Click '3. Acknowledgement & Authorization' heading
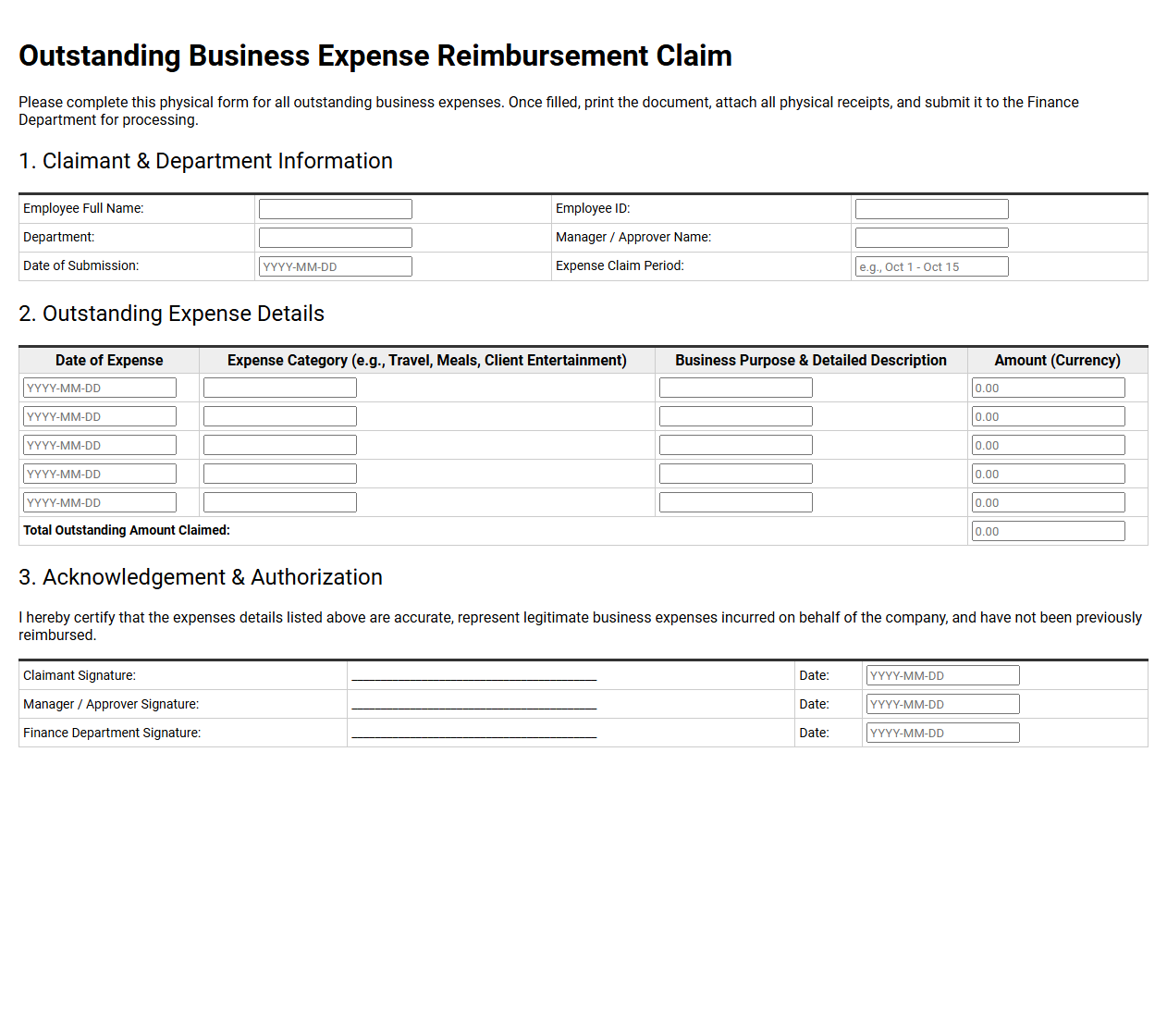The height and width of the screenshot is (1036, 1167). point(201,577)
